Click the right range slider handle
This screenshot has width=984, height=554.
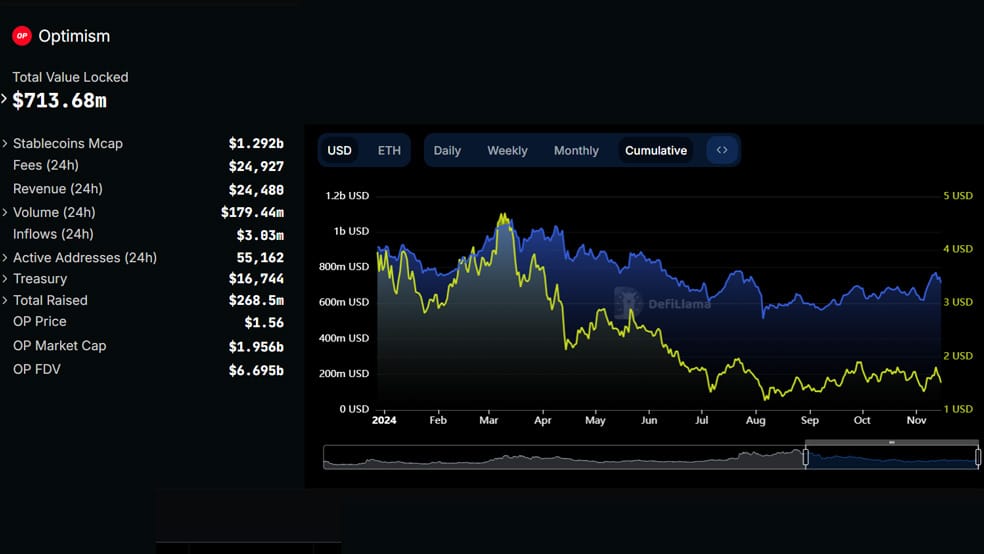978,457
